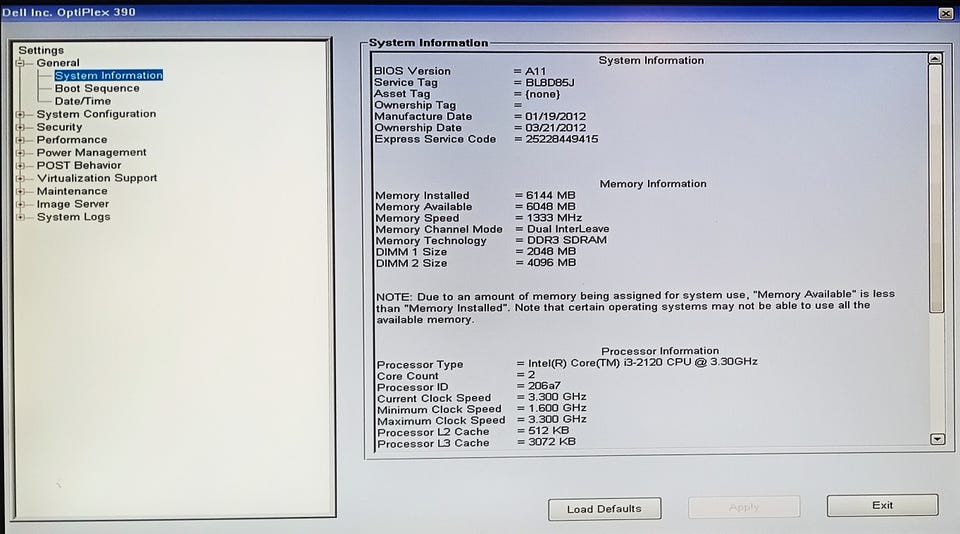Select Maintenance category label
The image size is (960, 534).
click(x=72, y=191)
